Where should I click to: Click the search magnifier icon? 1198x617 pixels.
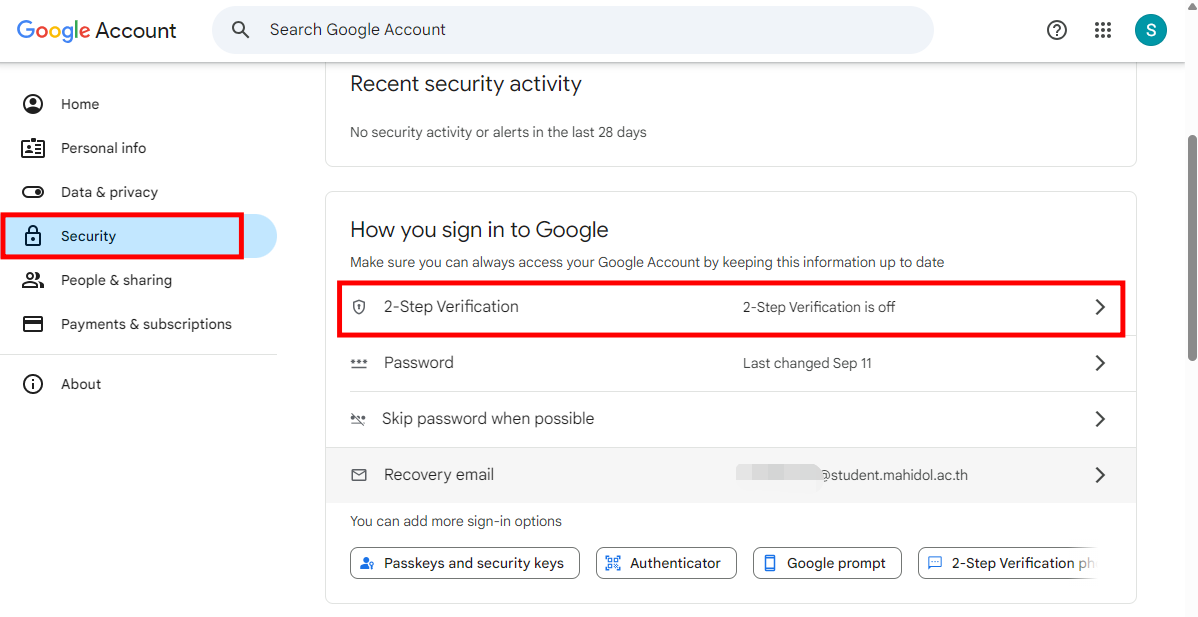tap(241, 30)
